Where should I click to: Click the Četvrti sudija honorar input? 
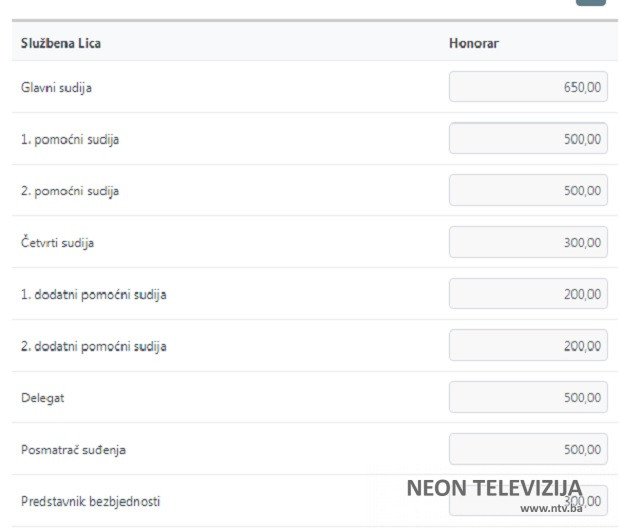point(528,242)
